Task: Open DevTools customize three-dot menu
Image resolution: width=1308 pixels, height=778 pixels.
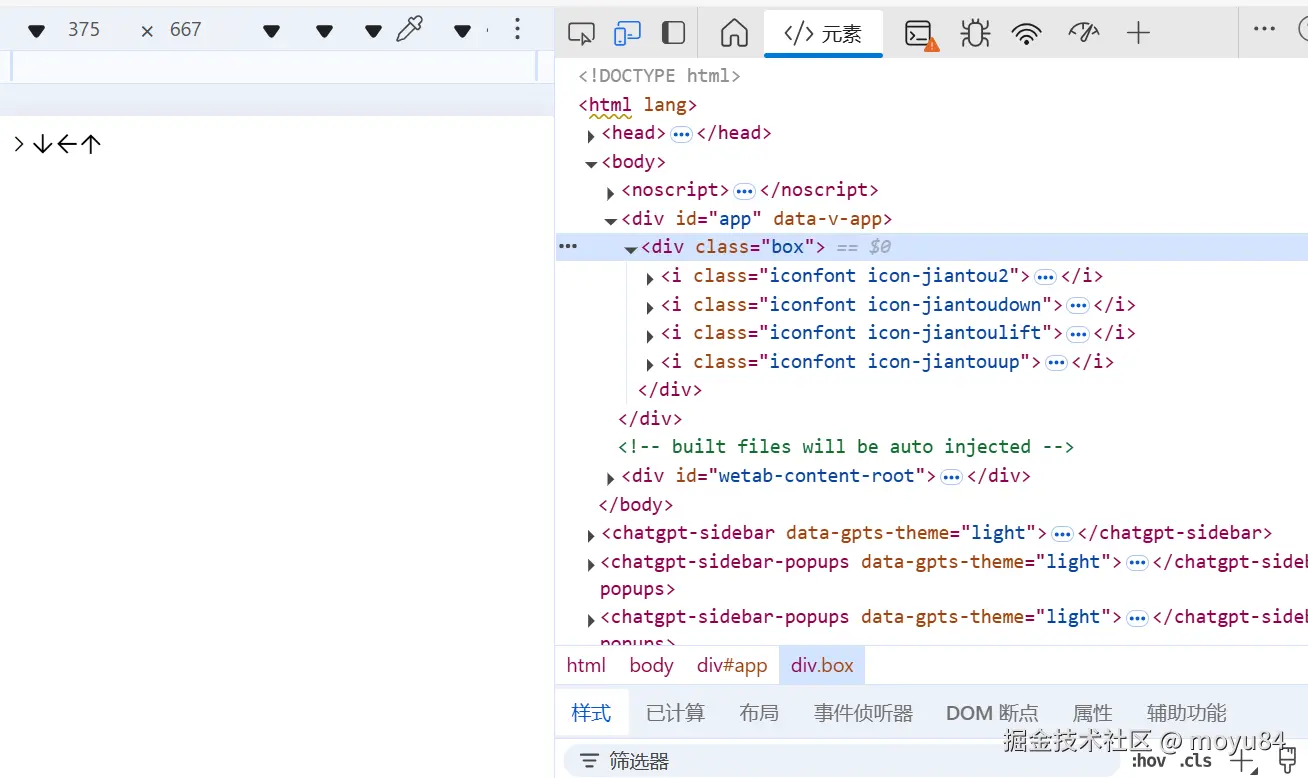Action: pos(1265,29)
